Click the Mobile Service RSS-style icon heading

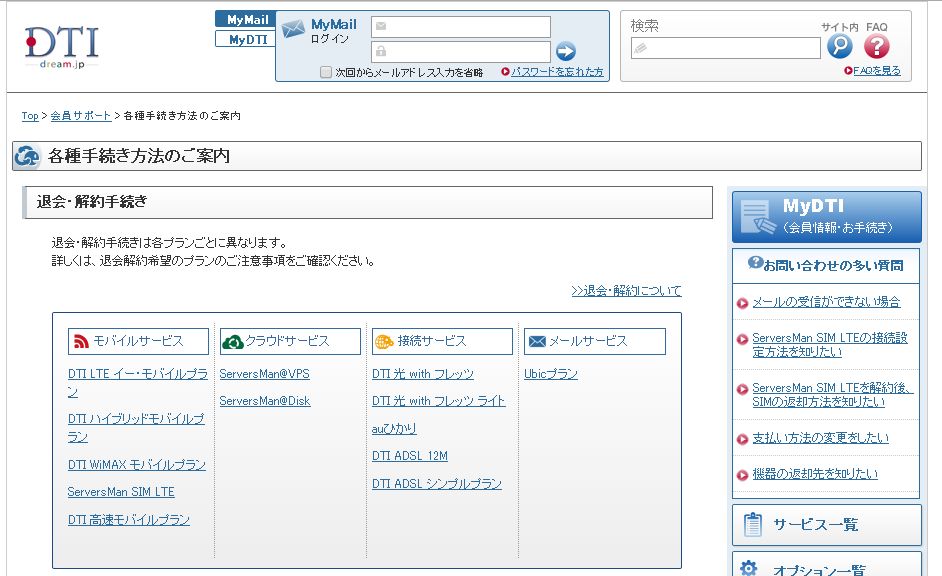tap(138, 341)
